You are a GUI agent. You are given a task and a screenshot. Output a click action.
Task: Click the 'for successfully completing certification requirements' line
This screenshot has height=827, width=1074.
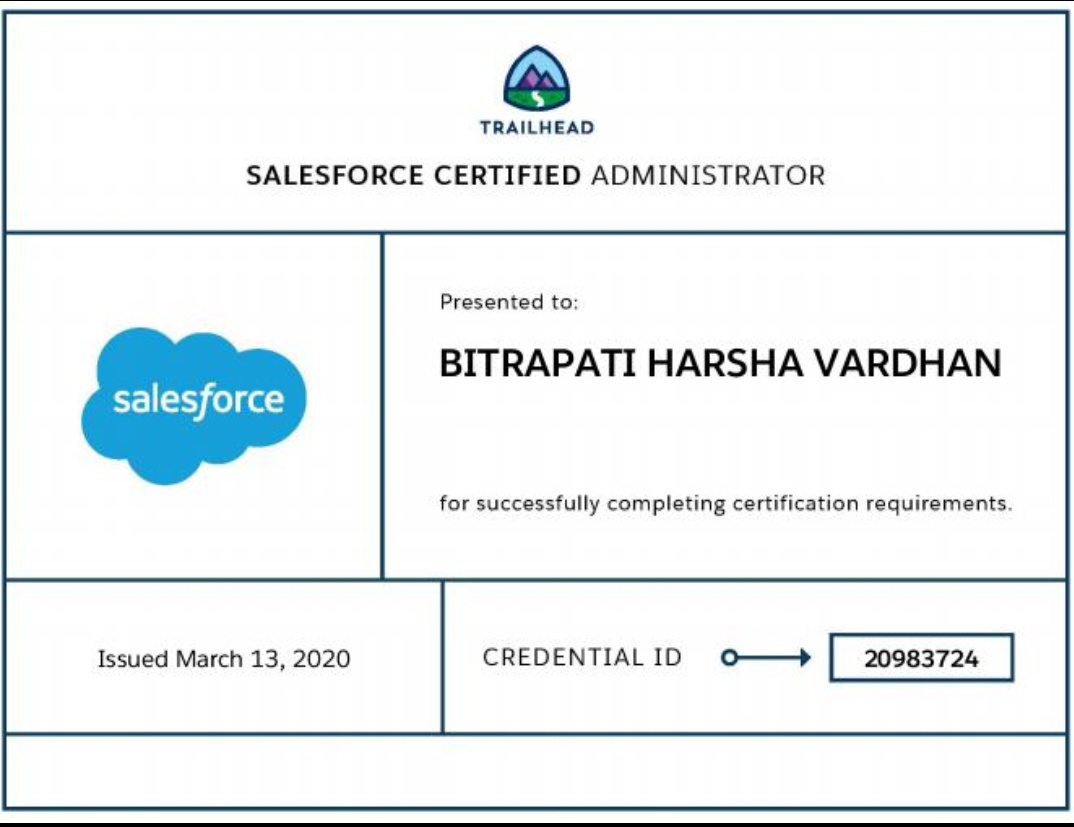(725, 504)
